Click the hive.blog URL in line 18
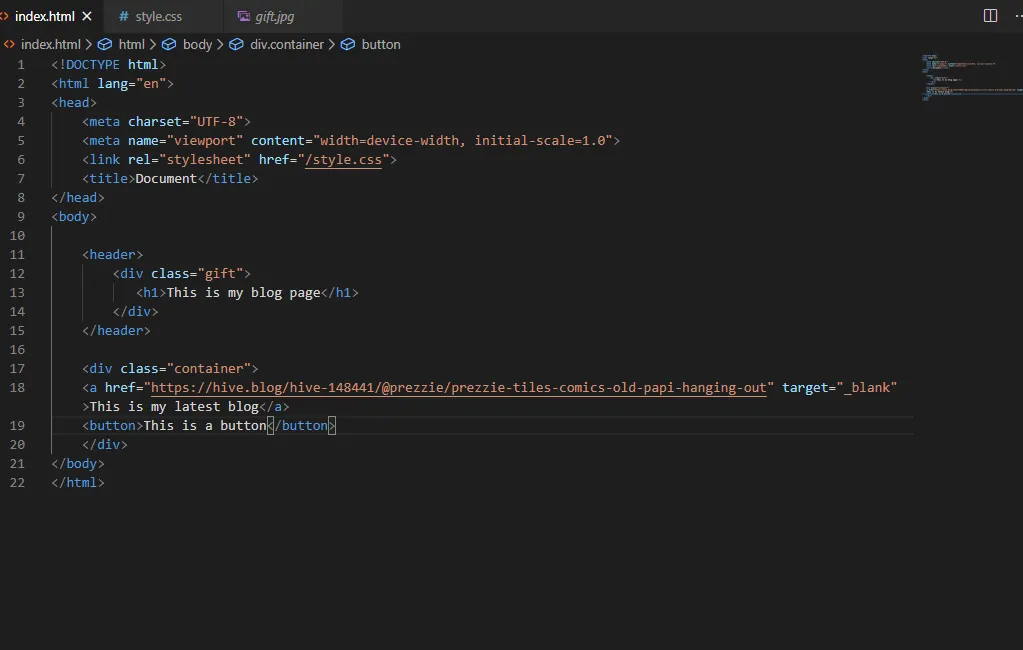This screenshot has height=650, width=1023. click(x=459, y=387)
